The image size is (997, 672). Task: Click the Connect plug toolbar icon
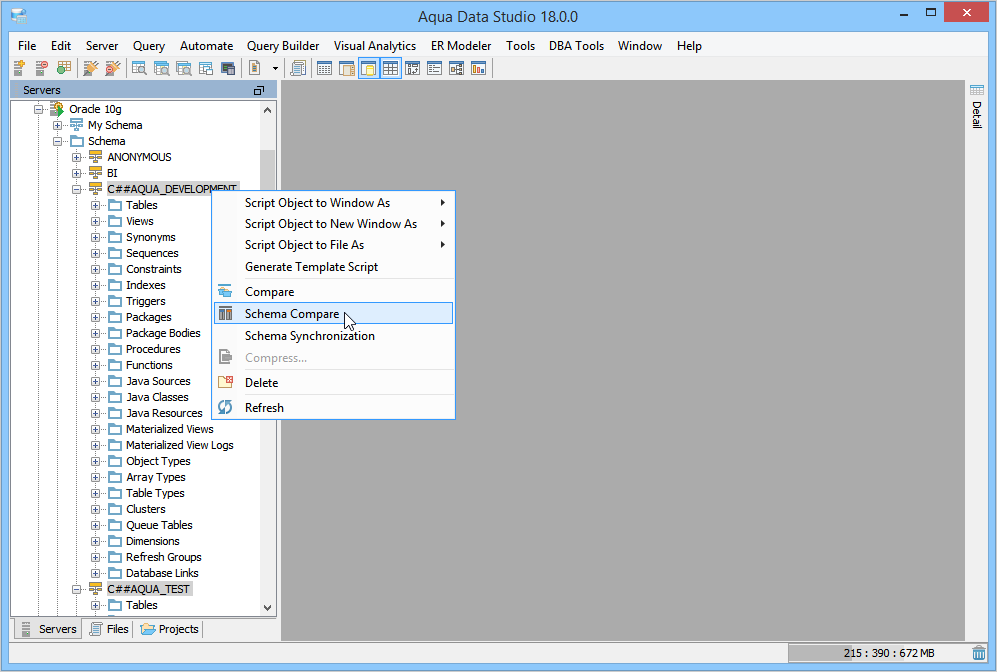pyautogui.click(x=90, y=68)
